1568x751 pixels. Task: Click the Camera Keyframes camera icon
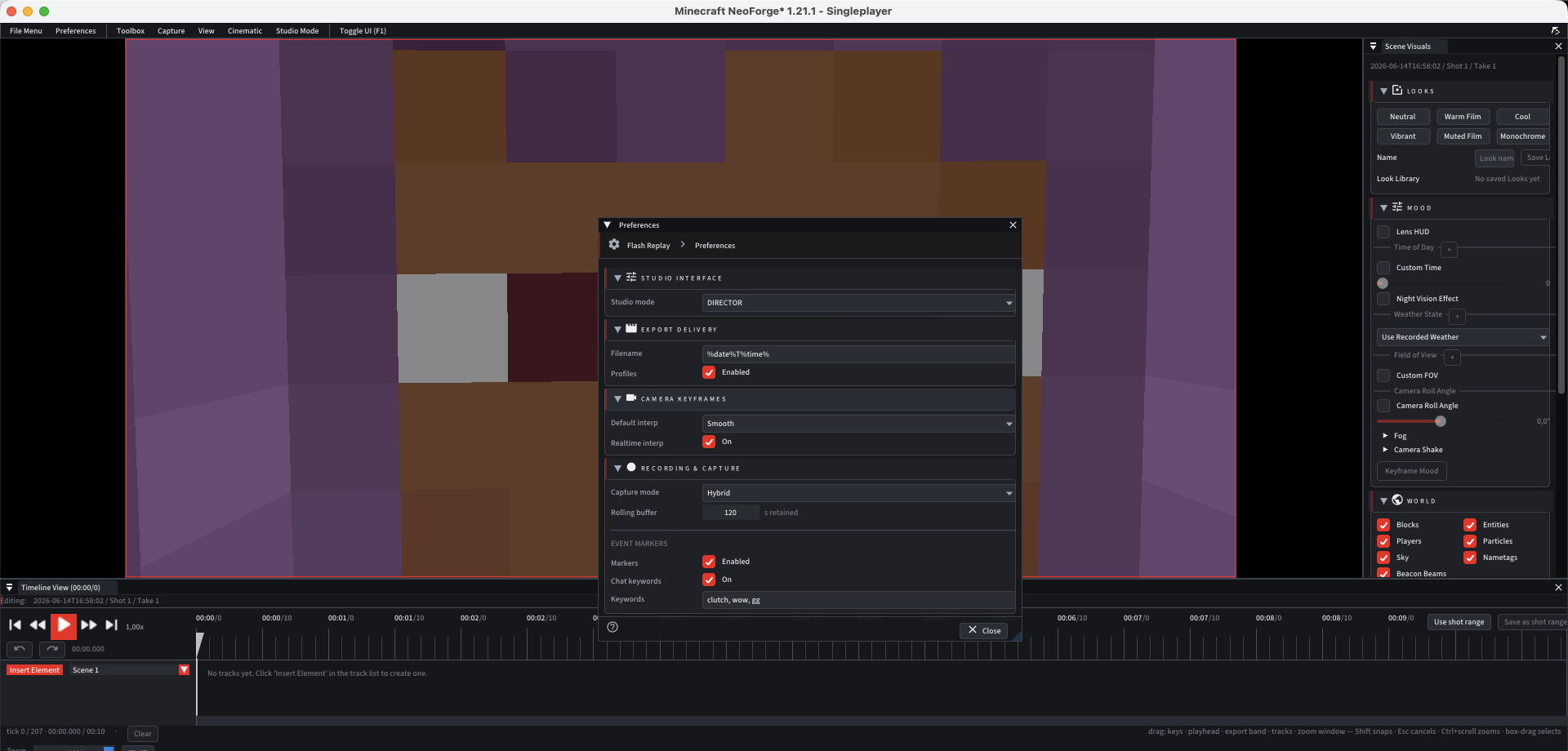tap(631, 398)
